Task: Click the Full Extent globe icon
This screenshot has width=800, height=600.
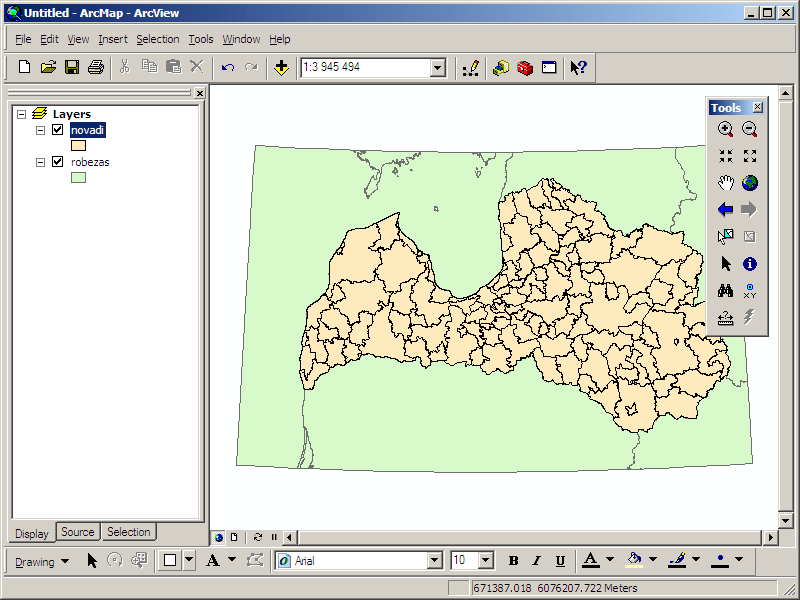Action: (749, 183)
